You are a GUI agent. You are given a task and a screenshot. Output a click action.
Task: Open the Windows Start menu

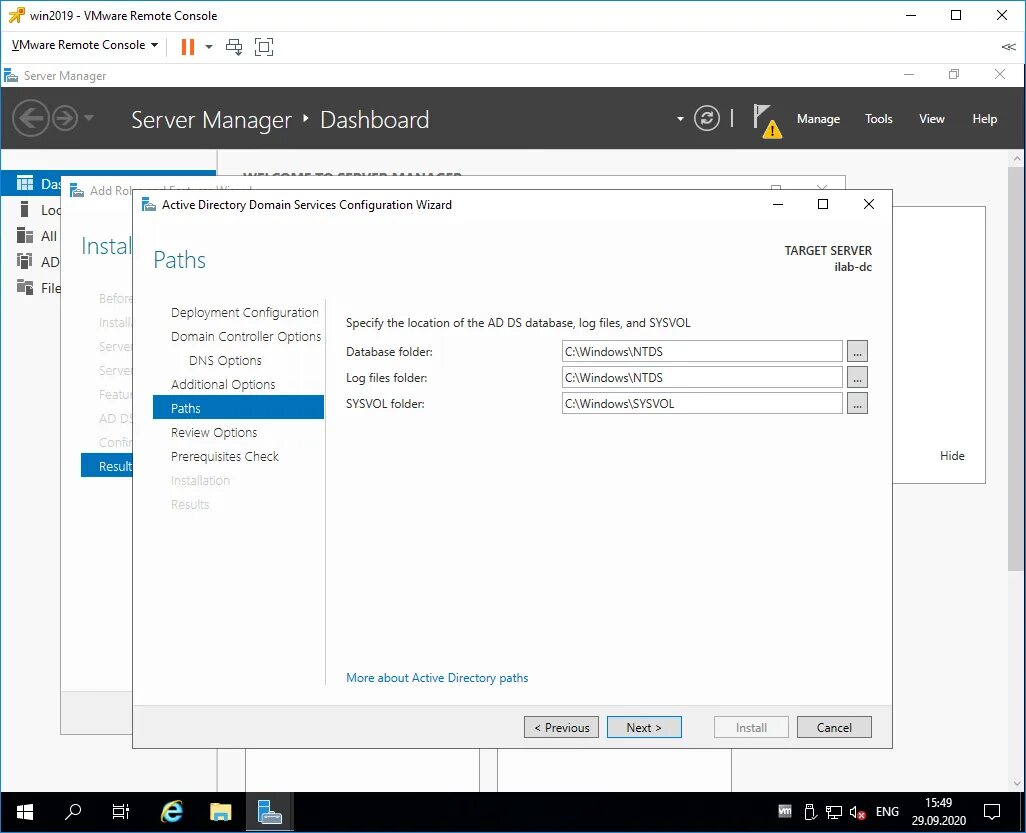(x=25, y=813)
